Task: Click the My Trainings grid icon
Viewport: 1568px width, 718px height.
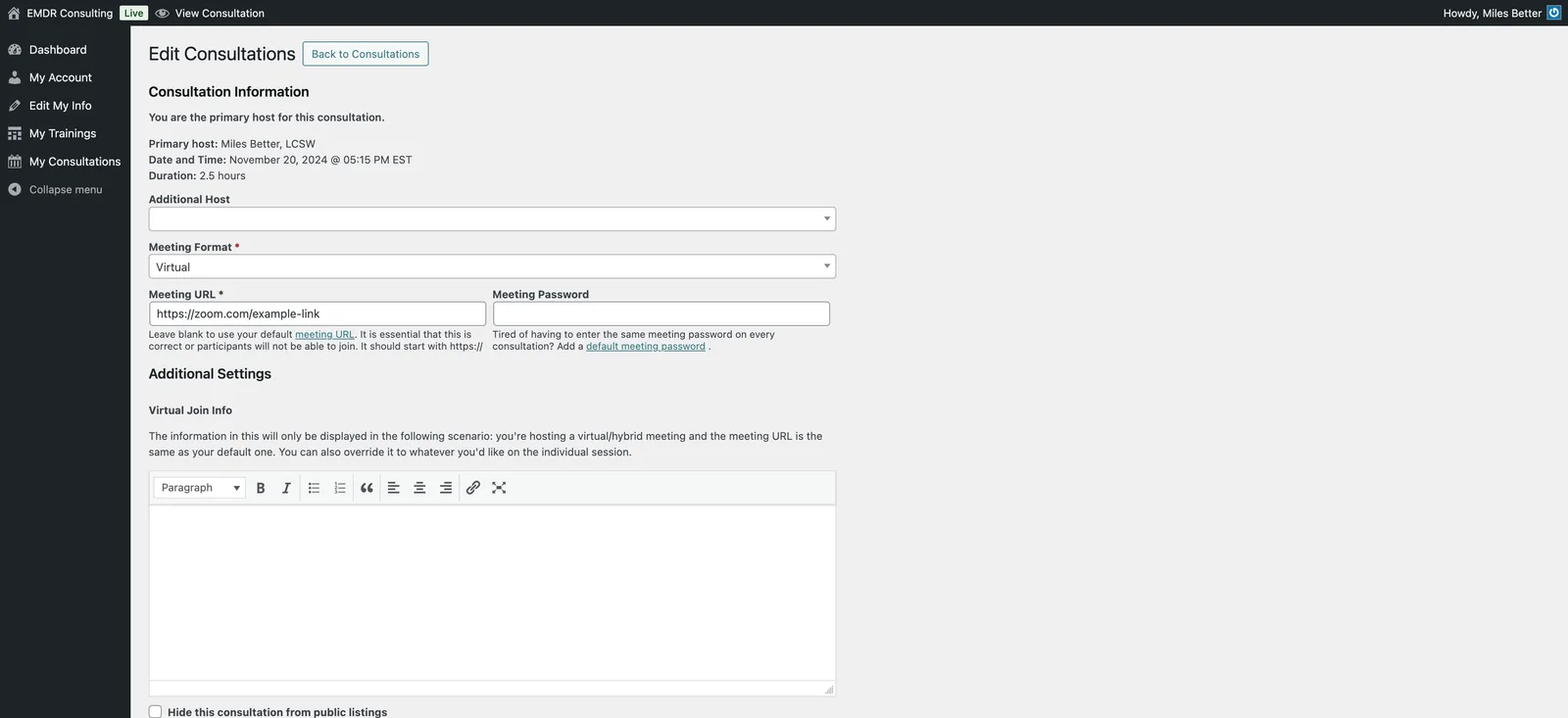Action: (15, 133)
